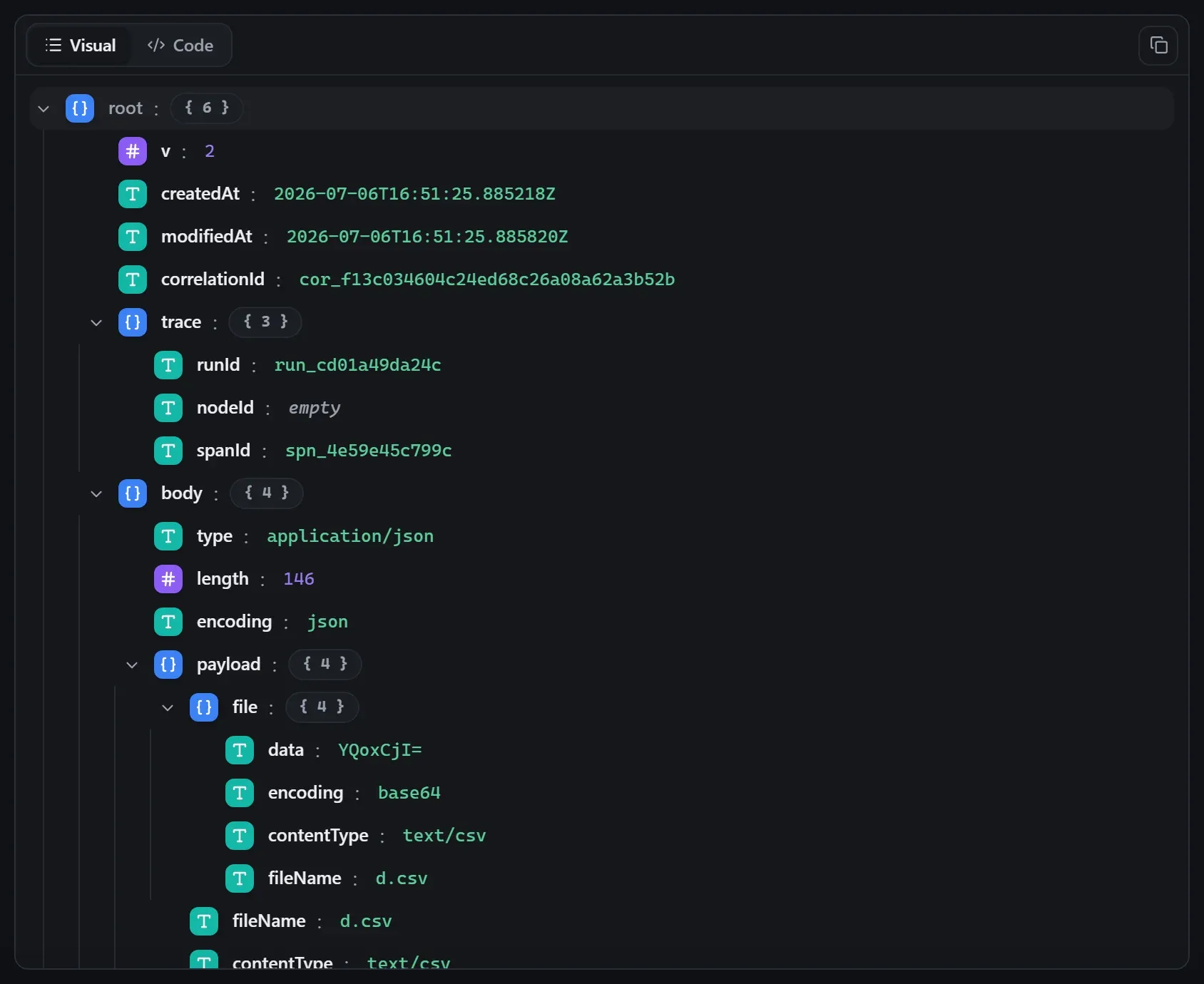Click the text icon beside data

tap(240, 750)
